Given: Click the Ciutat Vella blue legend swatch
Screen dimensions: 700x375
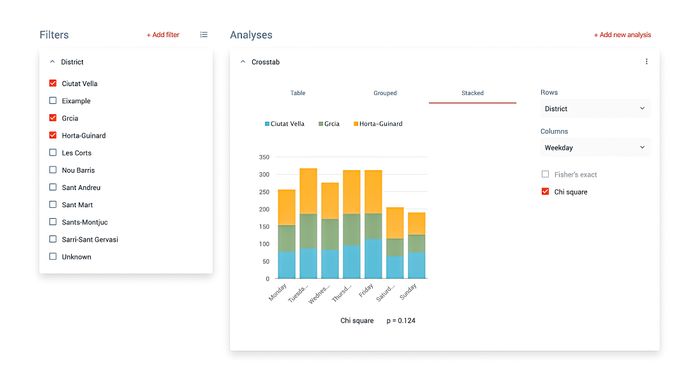Looking at the screenshot, I should point(267,124).
